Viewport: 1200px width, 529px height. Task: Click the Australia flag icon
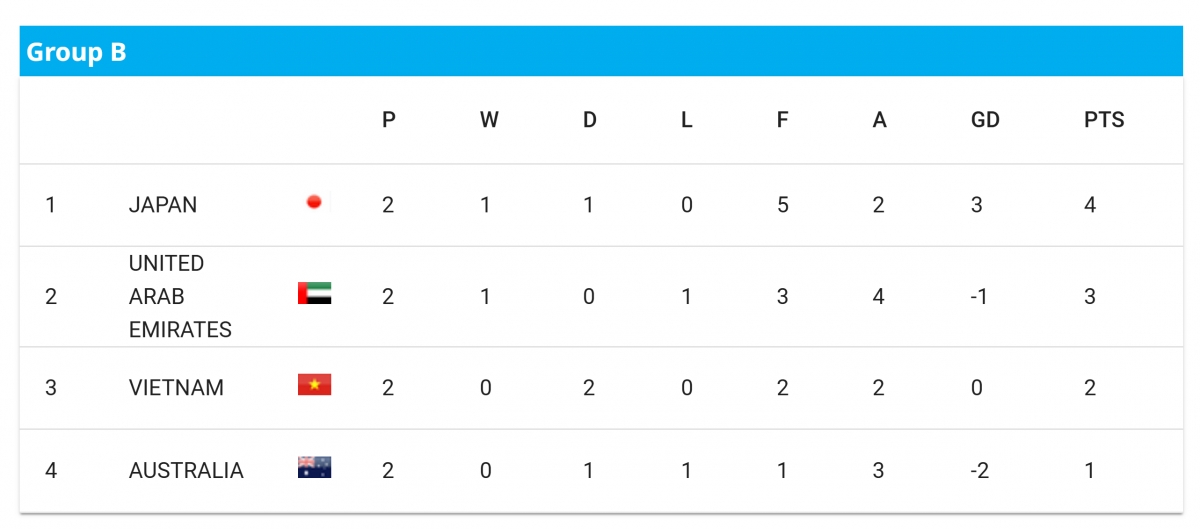point(314,467)
